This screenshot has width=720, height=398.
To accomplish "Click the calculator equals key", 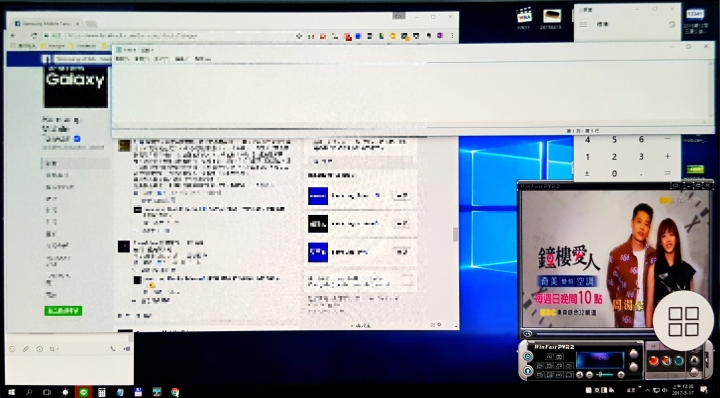I will [667, 173].
